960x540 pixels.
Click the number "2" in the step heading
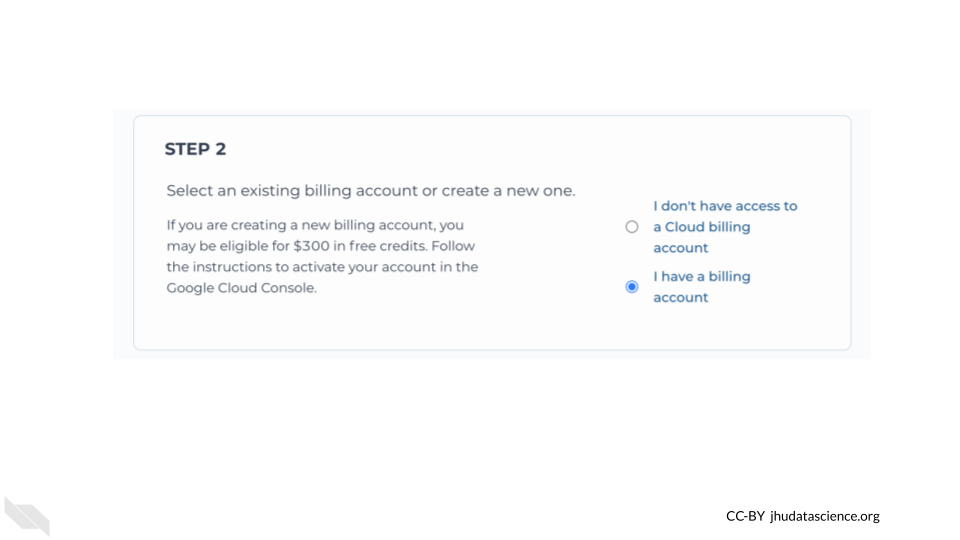(x=220, y=149)
